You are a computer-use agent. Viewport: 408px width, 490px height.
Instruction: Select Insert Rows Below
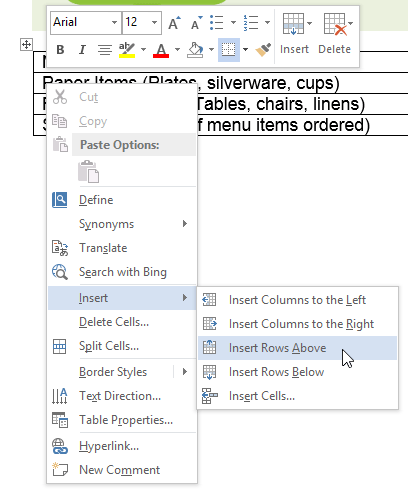click(x=297, y=372)
